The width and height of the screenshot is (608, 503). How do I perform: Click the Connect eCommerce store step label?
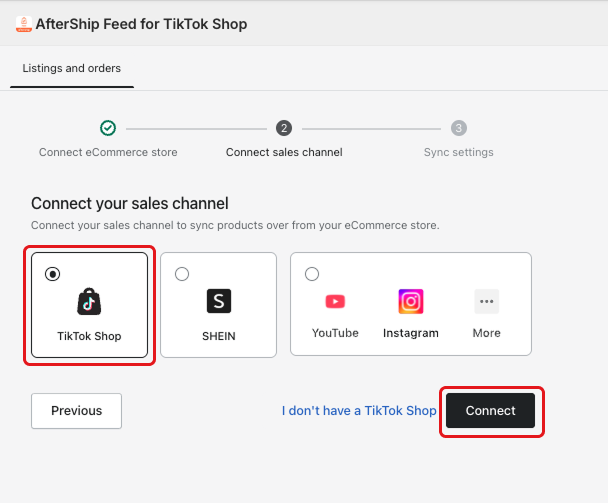tap(108, 152)
